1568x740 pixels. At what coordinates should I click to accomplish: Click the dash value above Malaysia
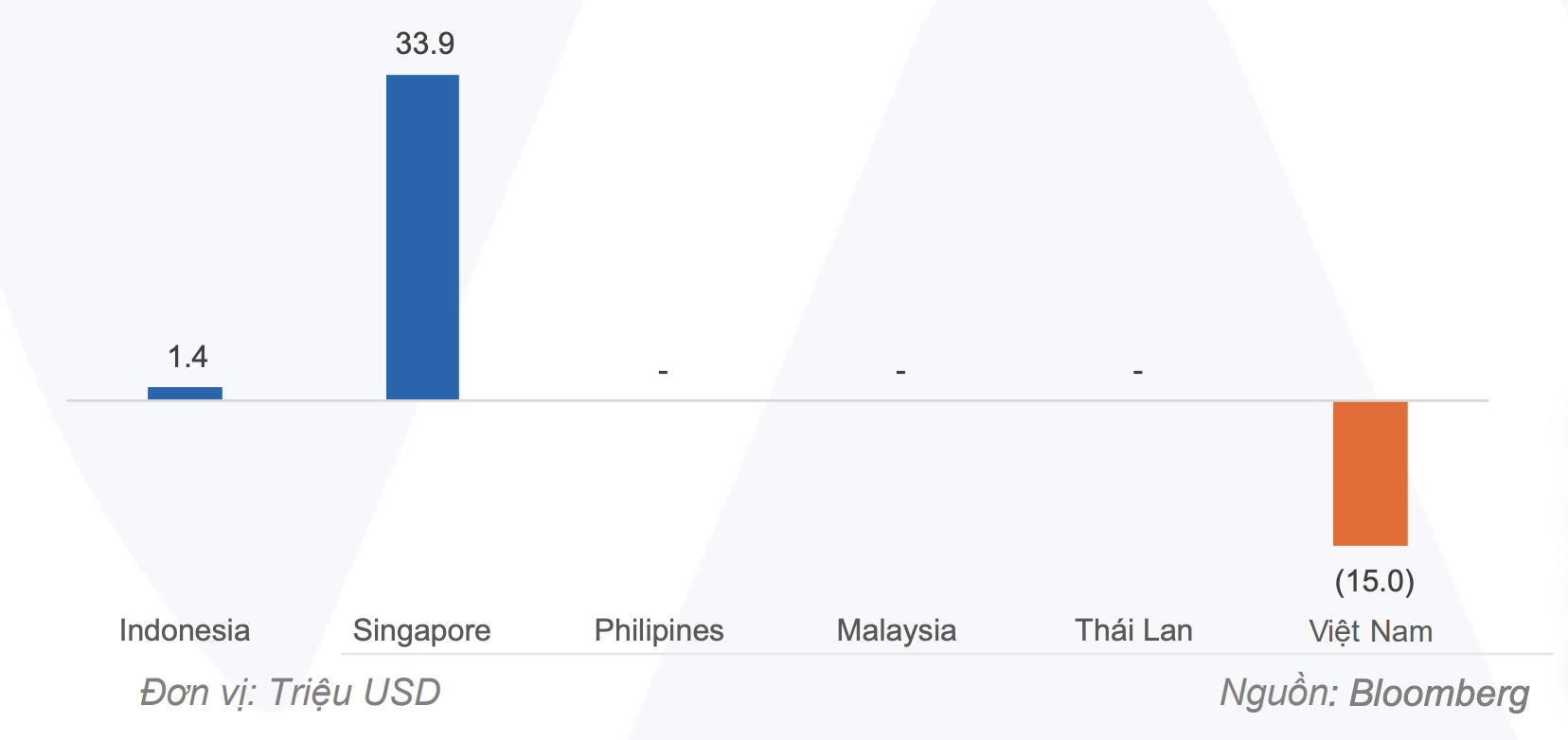900,372
